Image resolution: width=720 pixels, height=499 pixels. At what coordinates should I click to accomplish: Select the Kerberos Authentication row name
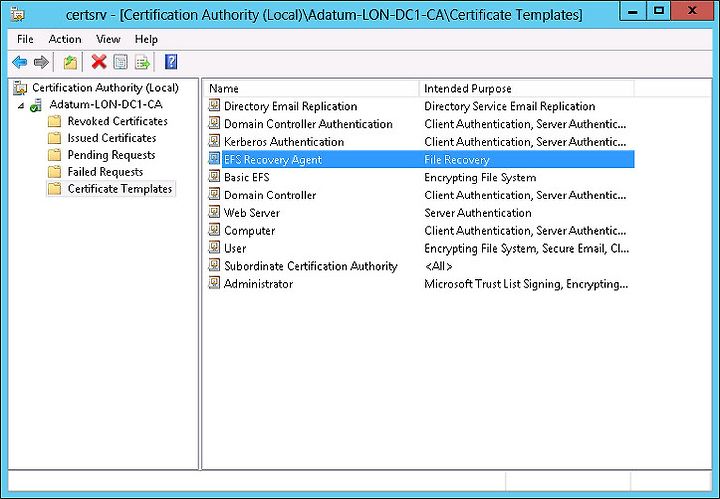click(284, 142)
